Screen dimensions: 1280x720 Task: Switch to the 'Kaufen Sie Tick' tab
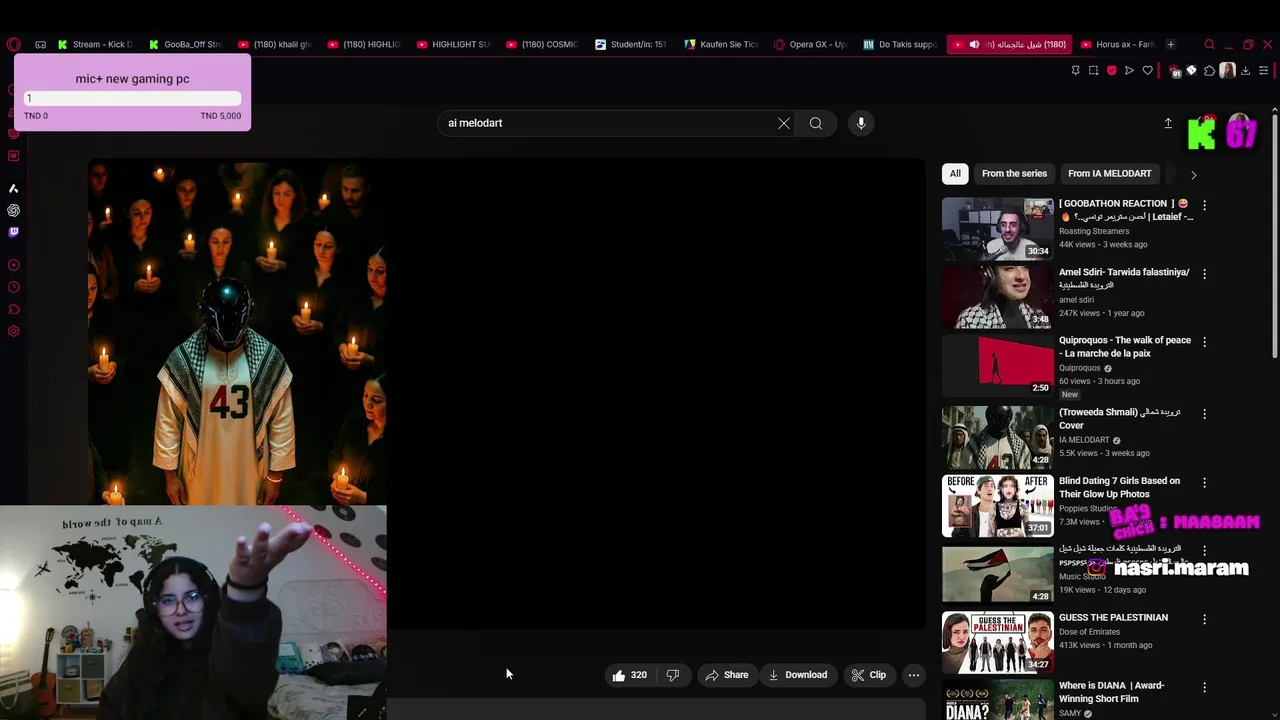pos(722,44)
